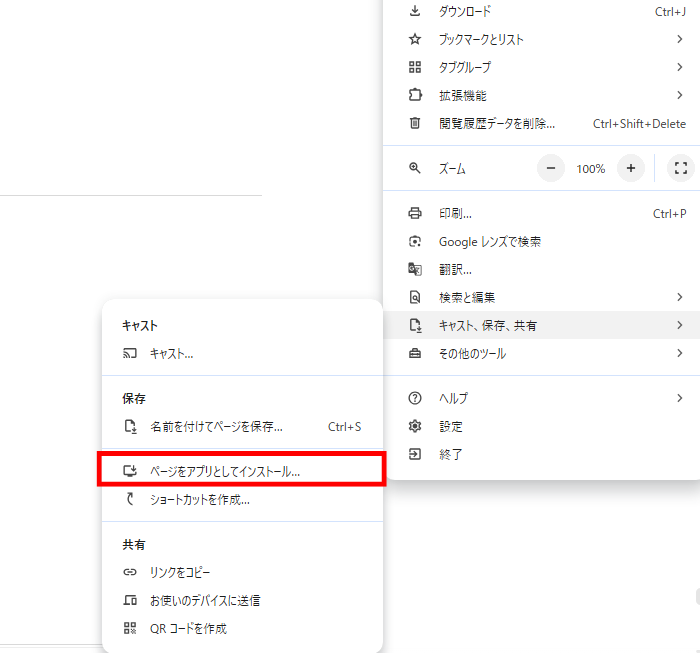
Task: Click the Google レンズで検索 icon
Action: coord(415,242)
